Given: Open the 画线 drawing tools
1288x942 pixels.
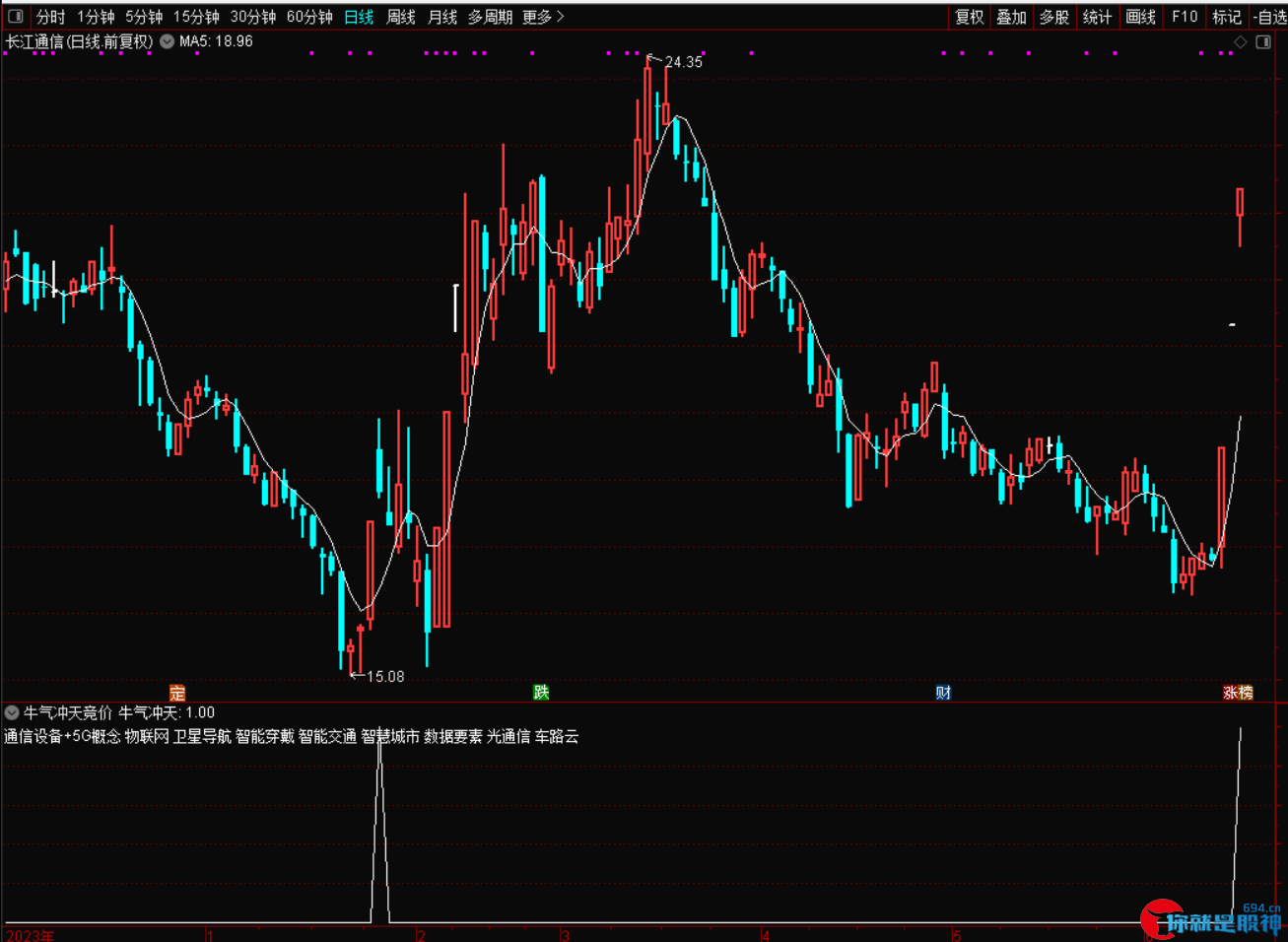Looking at the screenshot, I should pyautogui.click(x=1140, y=17).
